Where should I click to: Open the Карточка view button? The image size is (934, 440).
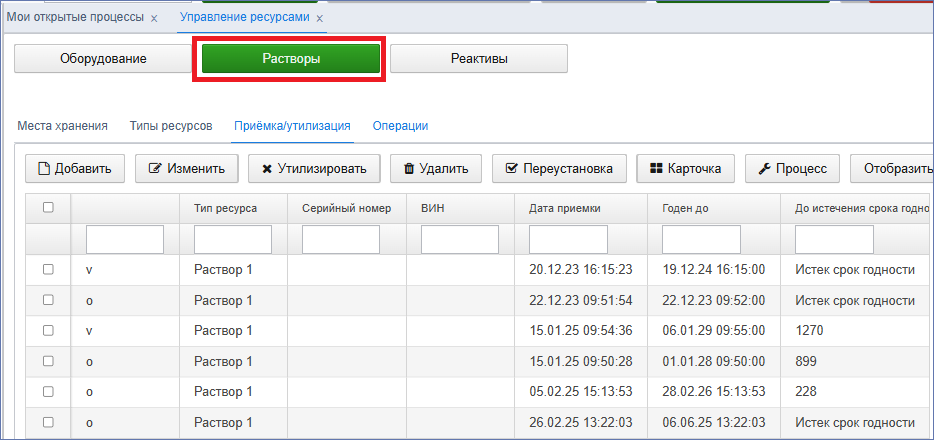click(x=686, y=168)
